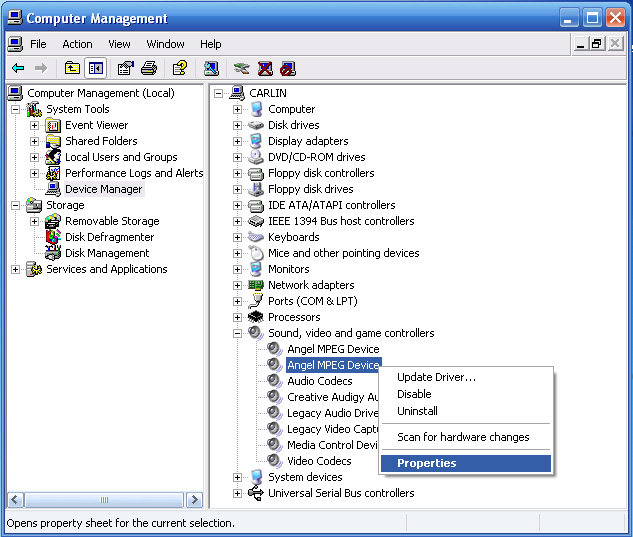Open the Help menu
This screenshot has height=537, width=633.
(x=210, y=44)
